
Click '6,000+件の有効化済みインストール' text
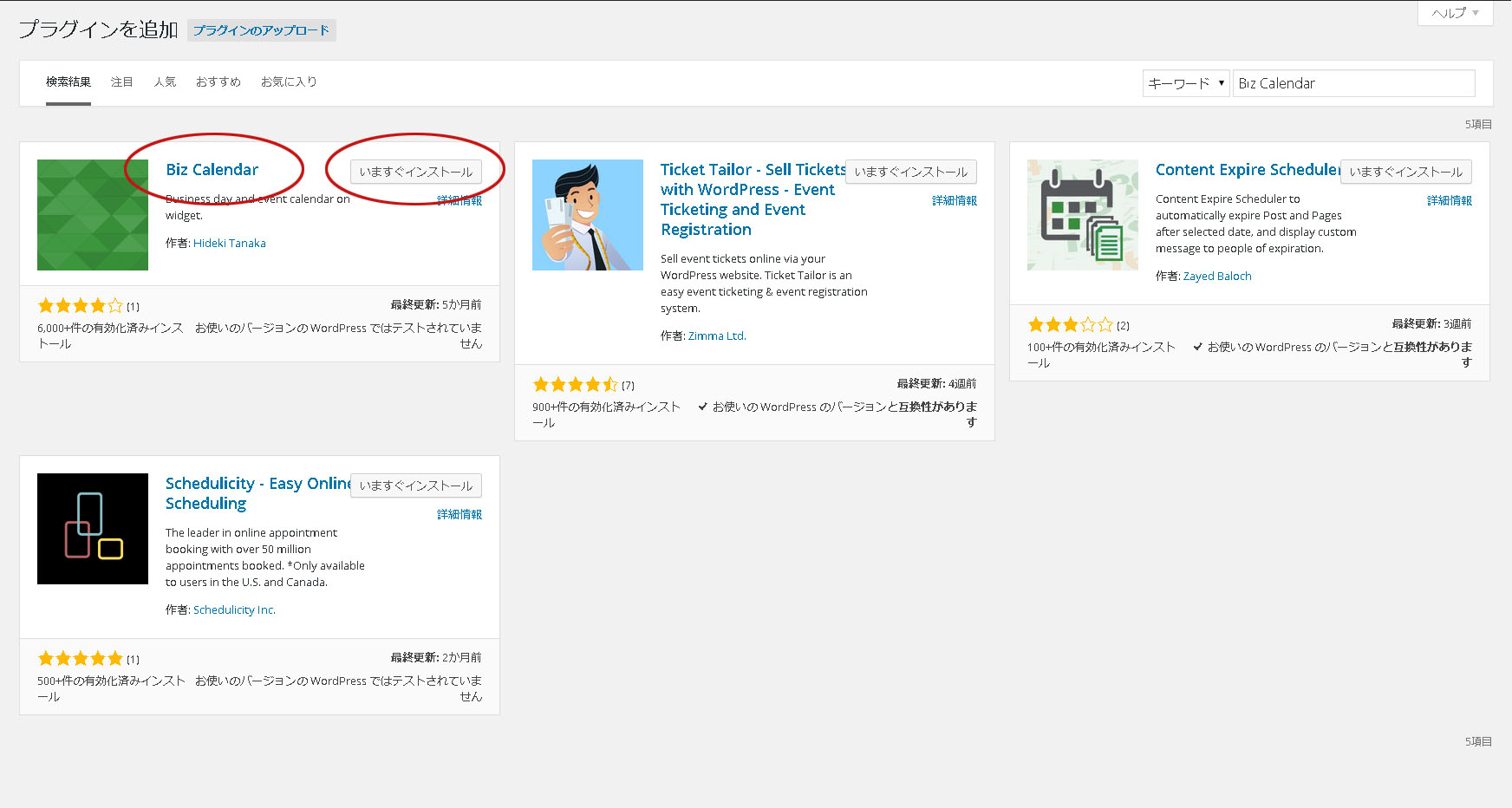(110, 336)
